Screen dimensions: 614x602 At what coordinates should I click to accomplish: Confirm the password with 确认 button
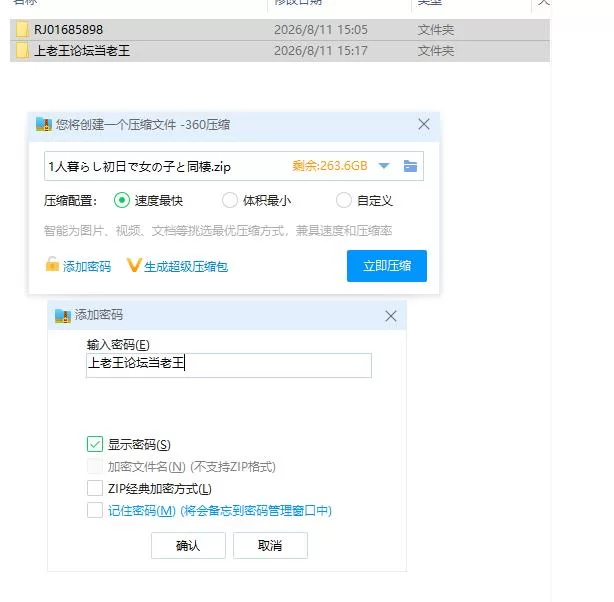pyautogui.click(x=188, y=545)
